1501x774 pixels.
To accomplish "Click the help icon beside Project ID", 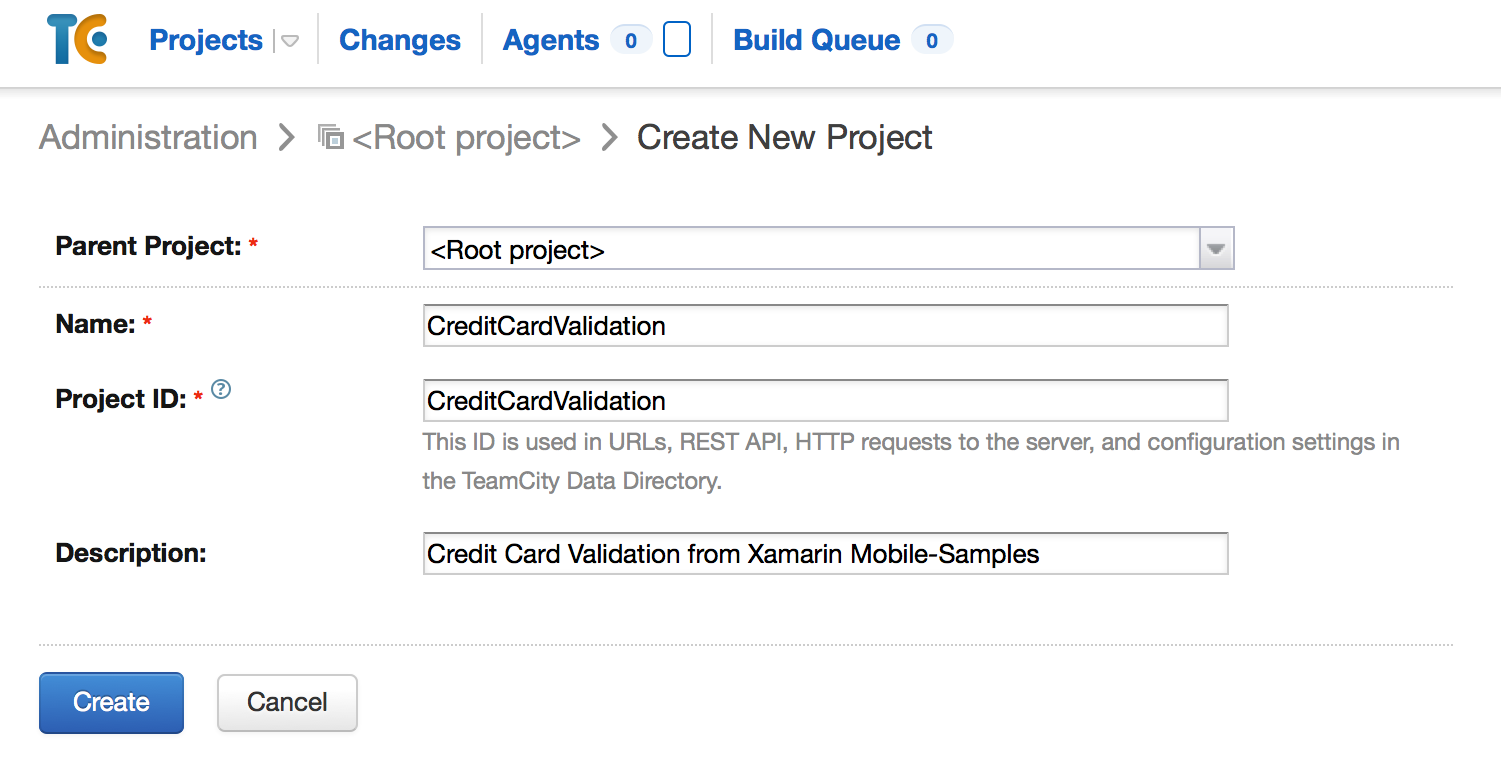I will (220, 390).
